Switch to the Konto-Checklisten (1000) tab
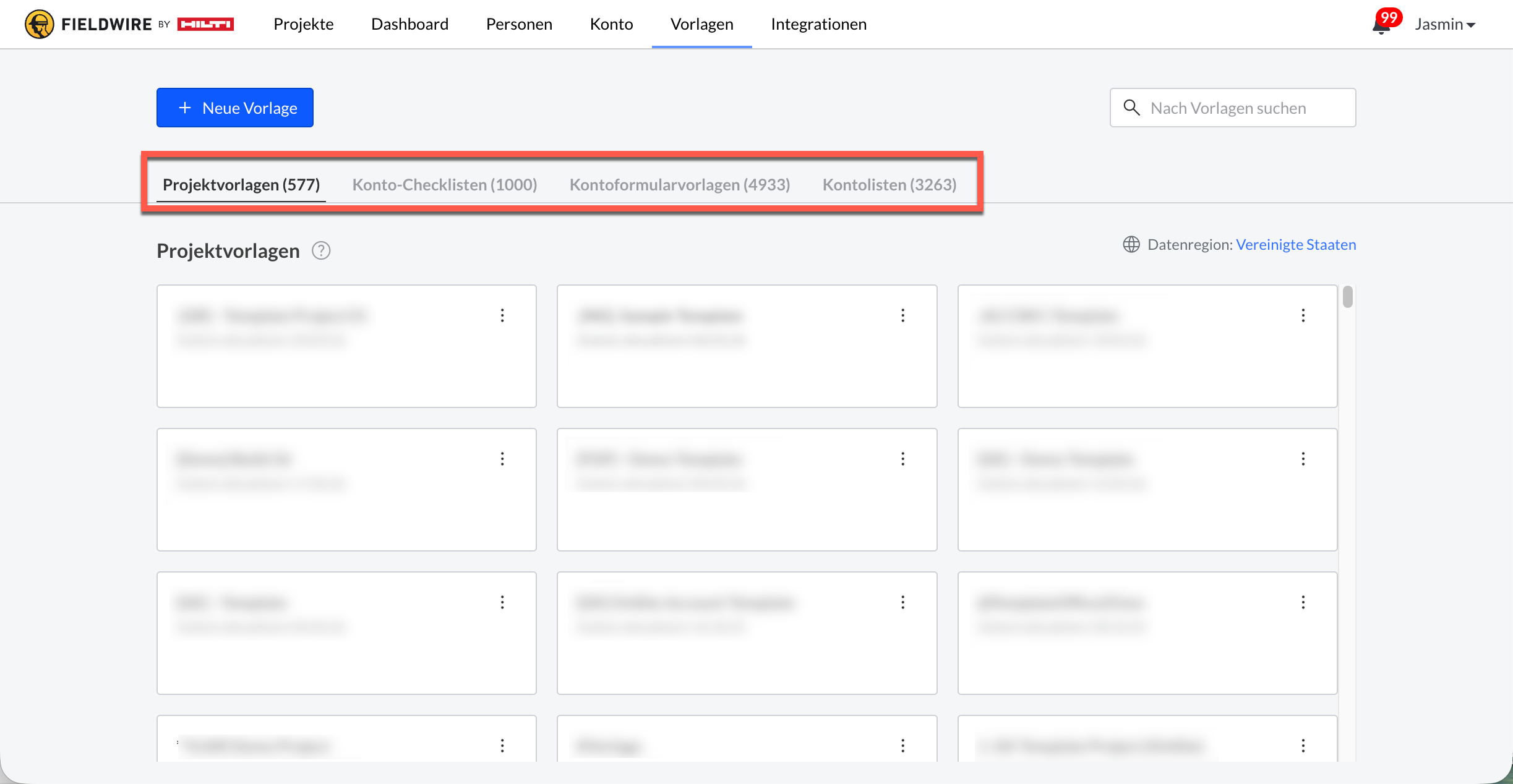The image size is (1513, 784). click(444, 185)
